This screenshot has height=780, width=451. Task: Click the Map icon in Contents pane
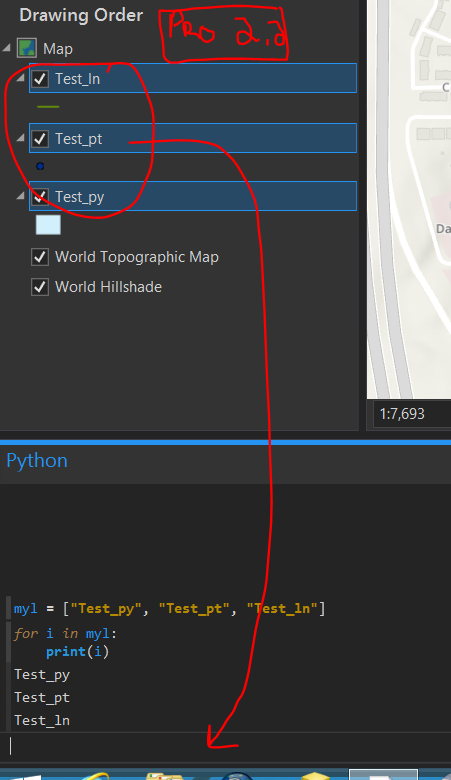(x=27, y=48)
